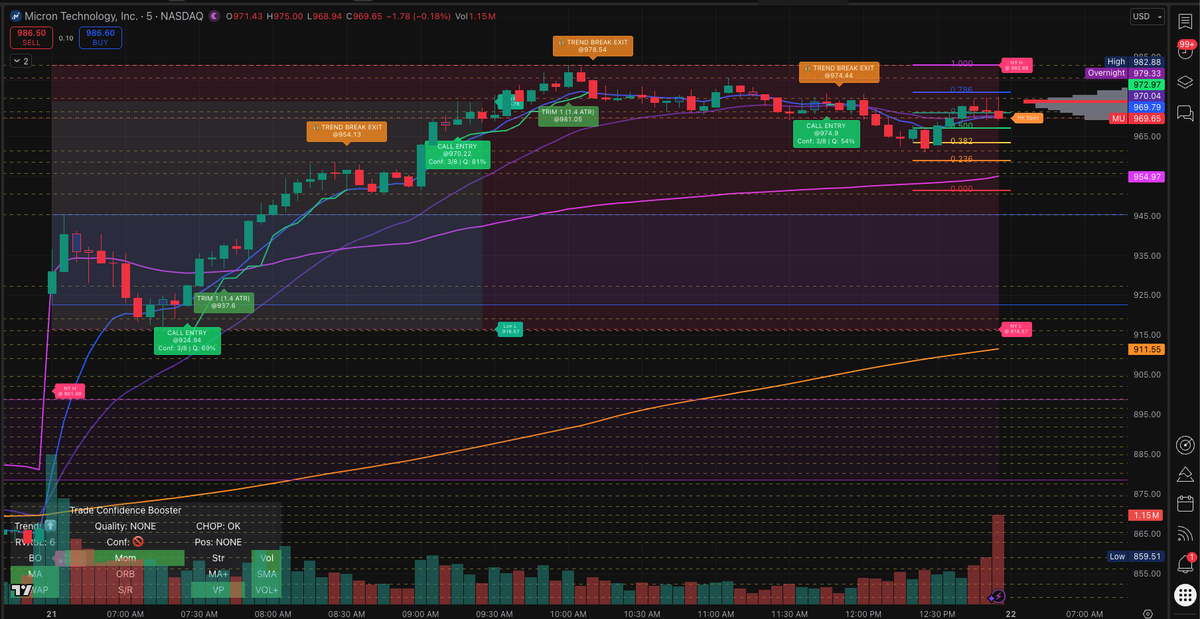The image size is (1200, 619).
Task: Click the S/R cell in confidence table
Action: [126, 590]
